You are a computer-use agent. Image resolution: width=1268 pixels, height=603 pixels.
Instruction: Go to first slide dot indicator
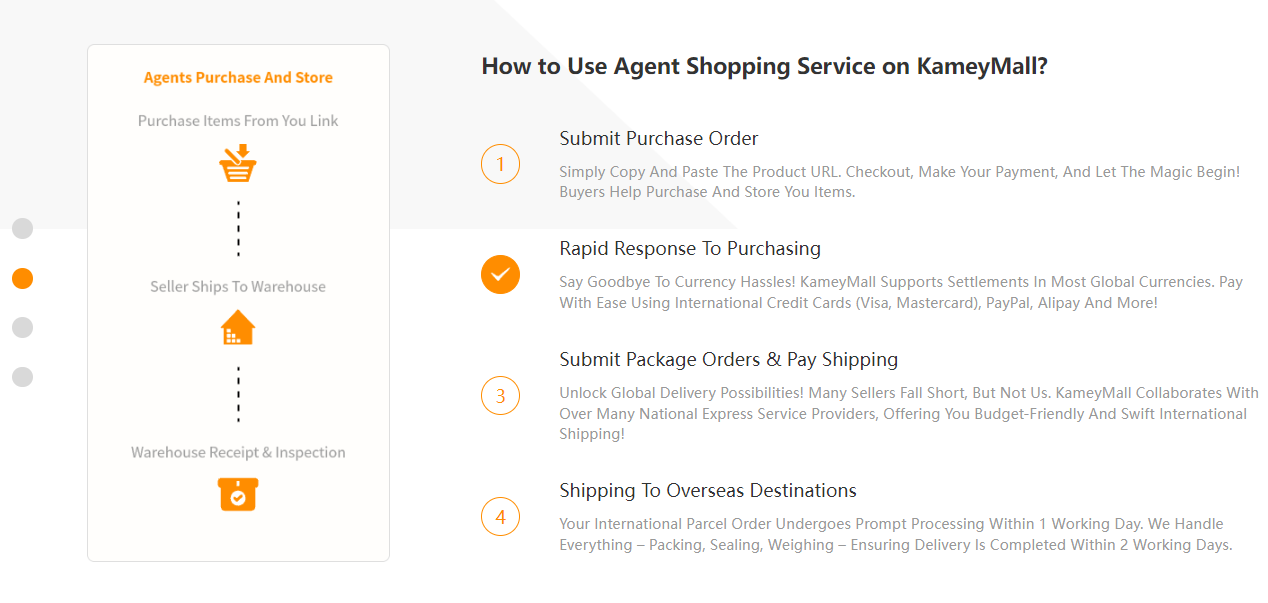22,229
